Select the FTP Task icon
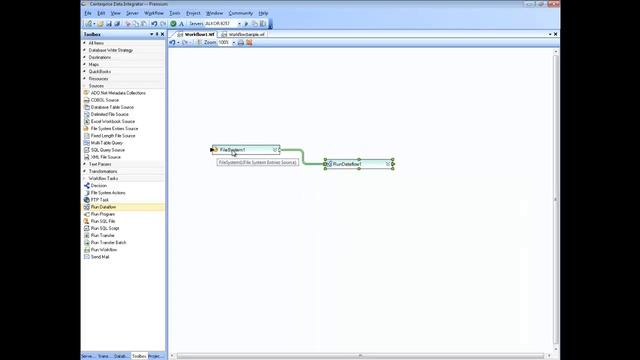The image size is (640, 360). pos(87,200)
